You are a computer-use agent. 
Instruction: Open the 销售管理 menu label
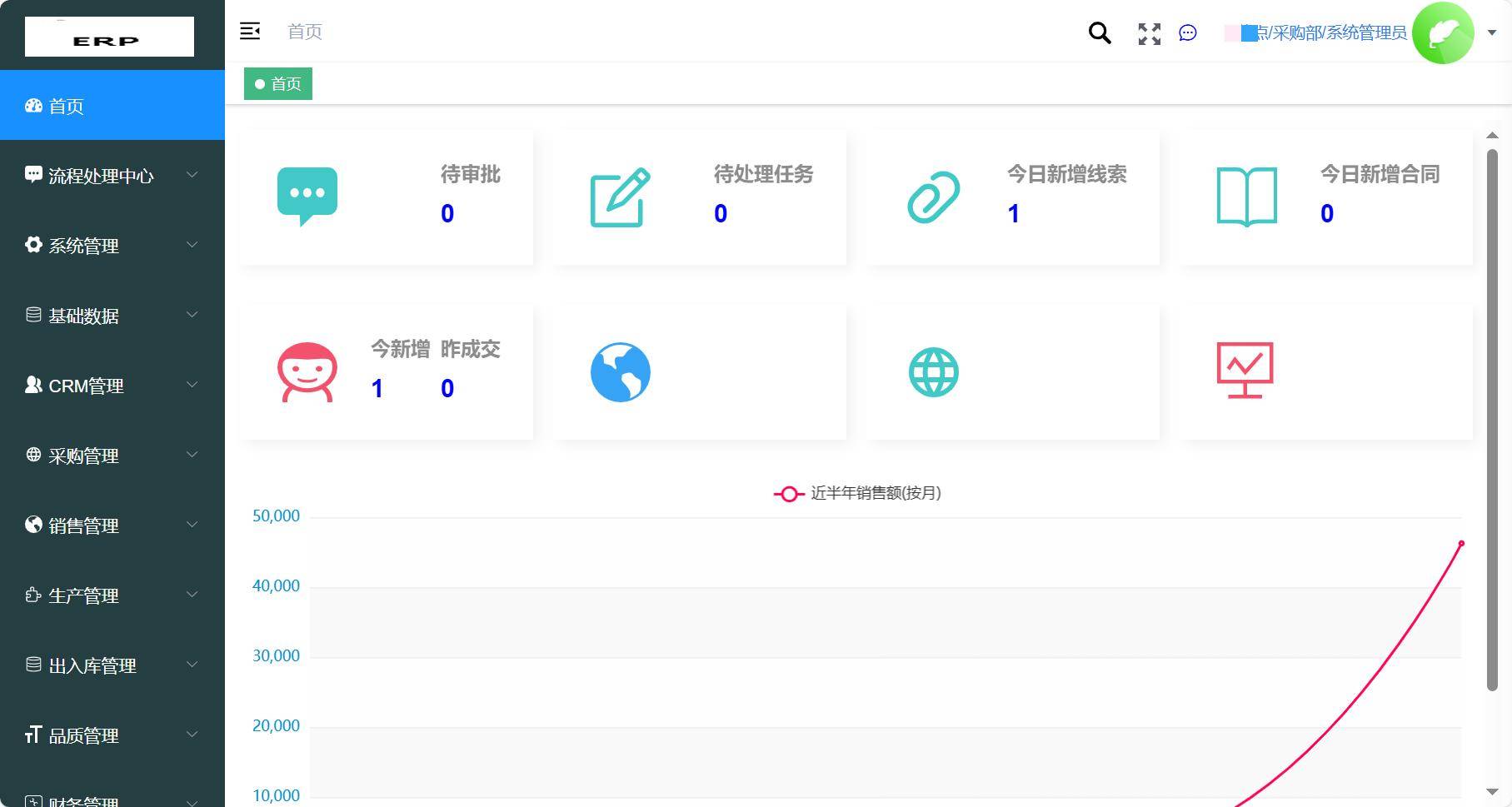tap(83, 526)
